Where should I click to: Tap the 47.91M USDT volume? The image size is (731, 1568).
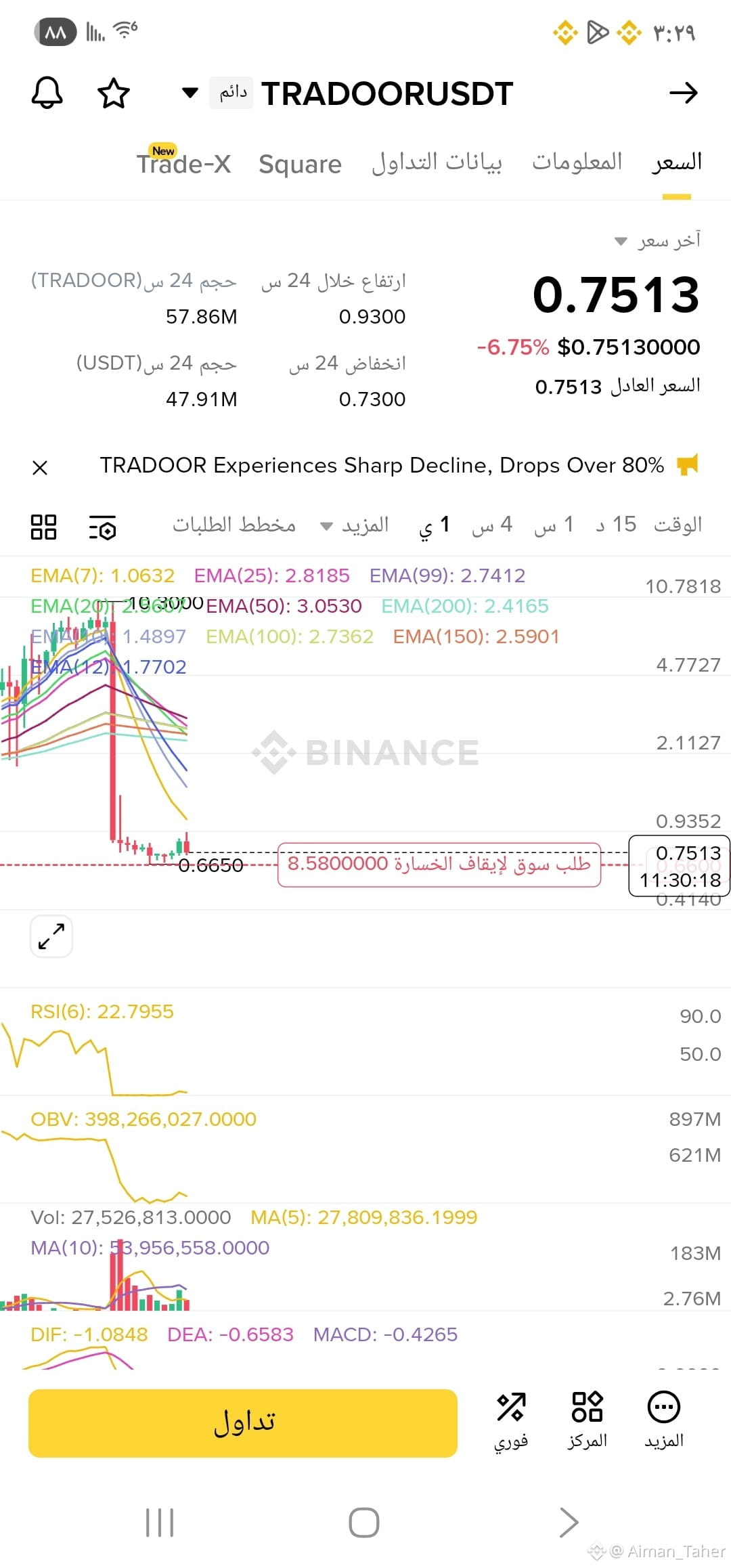tap(202, 399)
